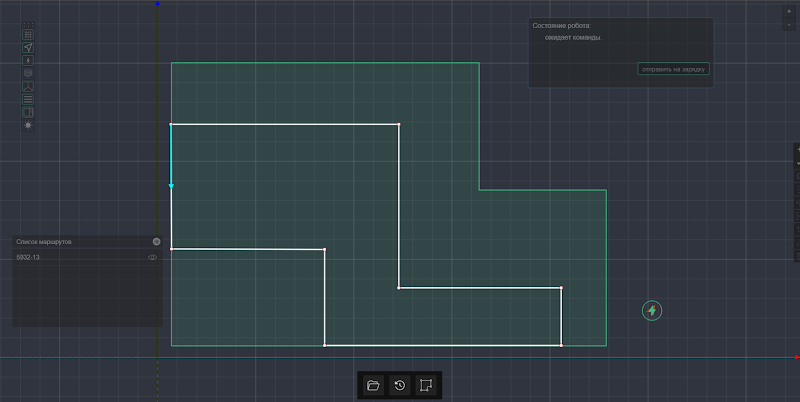Toggle the coordinate axes icon

tap(28, 86)
